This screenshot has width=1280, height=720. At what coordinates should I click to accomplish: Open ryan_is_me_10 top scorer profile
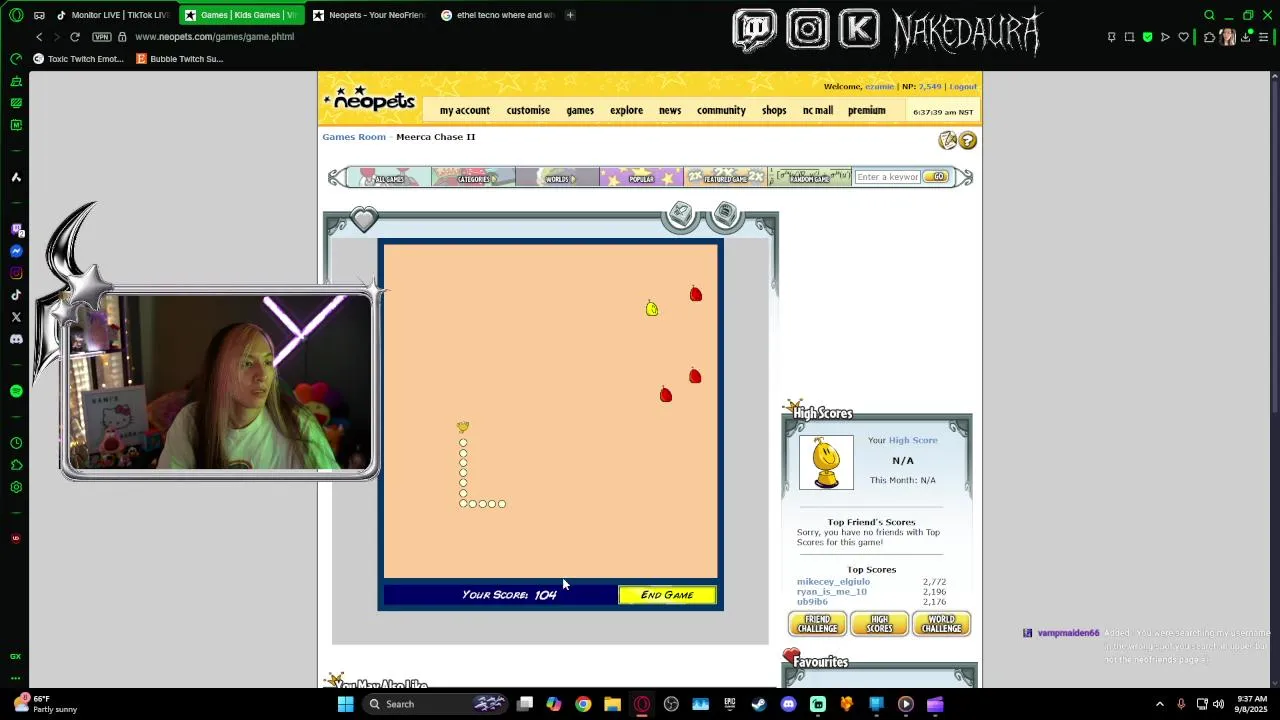(x=832, y=592)
